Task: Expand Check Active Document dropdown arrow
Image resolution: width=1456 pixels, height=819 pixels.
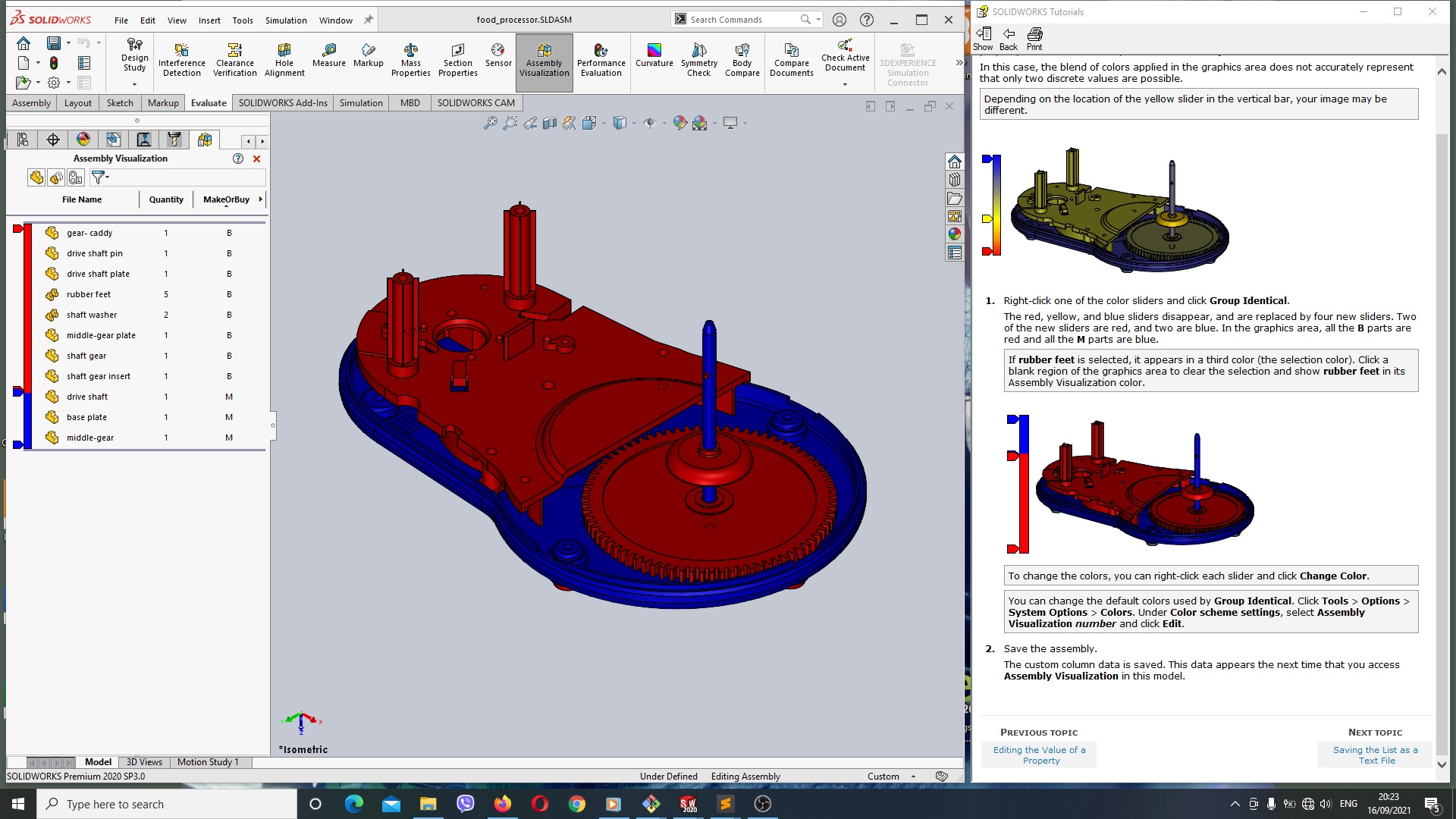Action: click(x=845, y=84)
